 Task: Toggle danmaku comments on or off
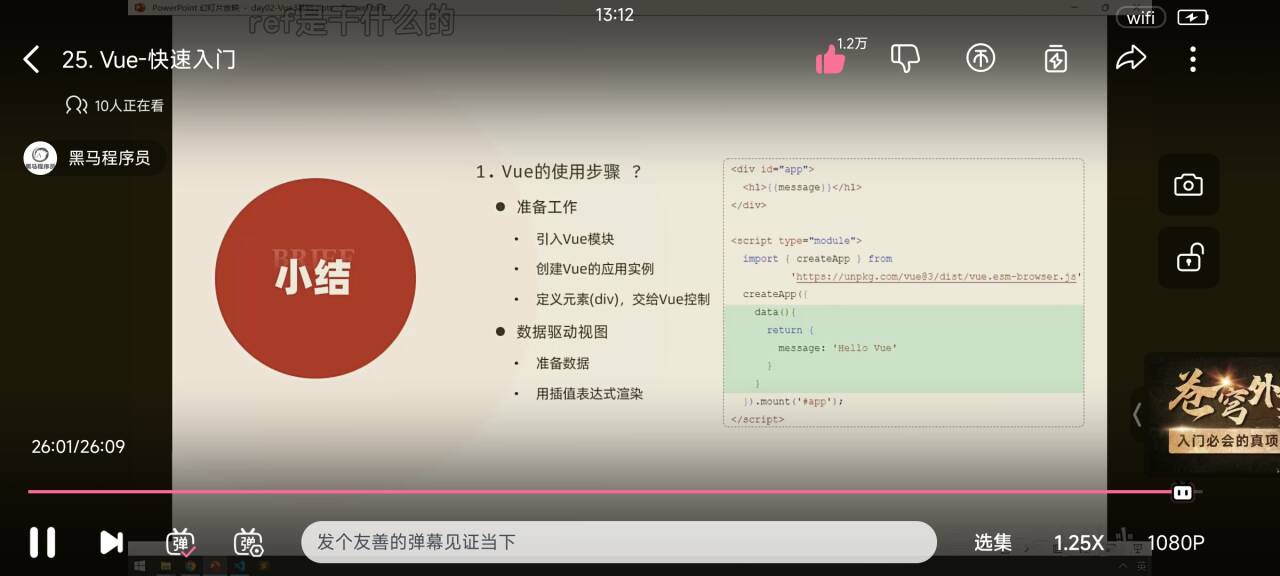[181, 542]
